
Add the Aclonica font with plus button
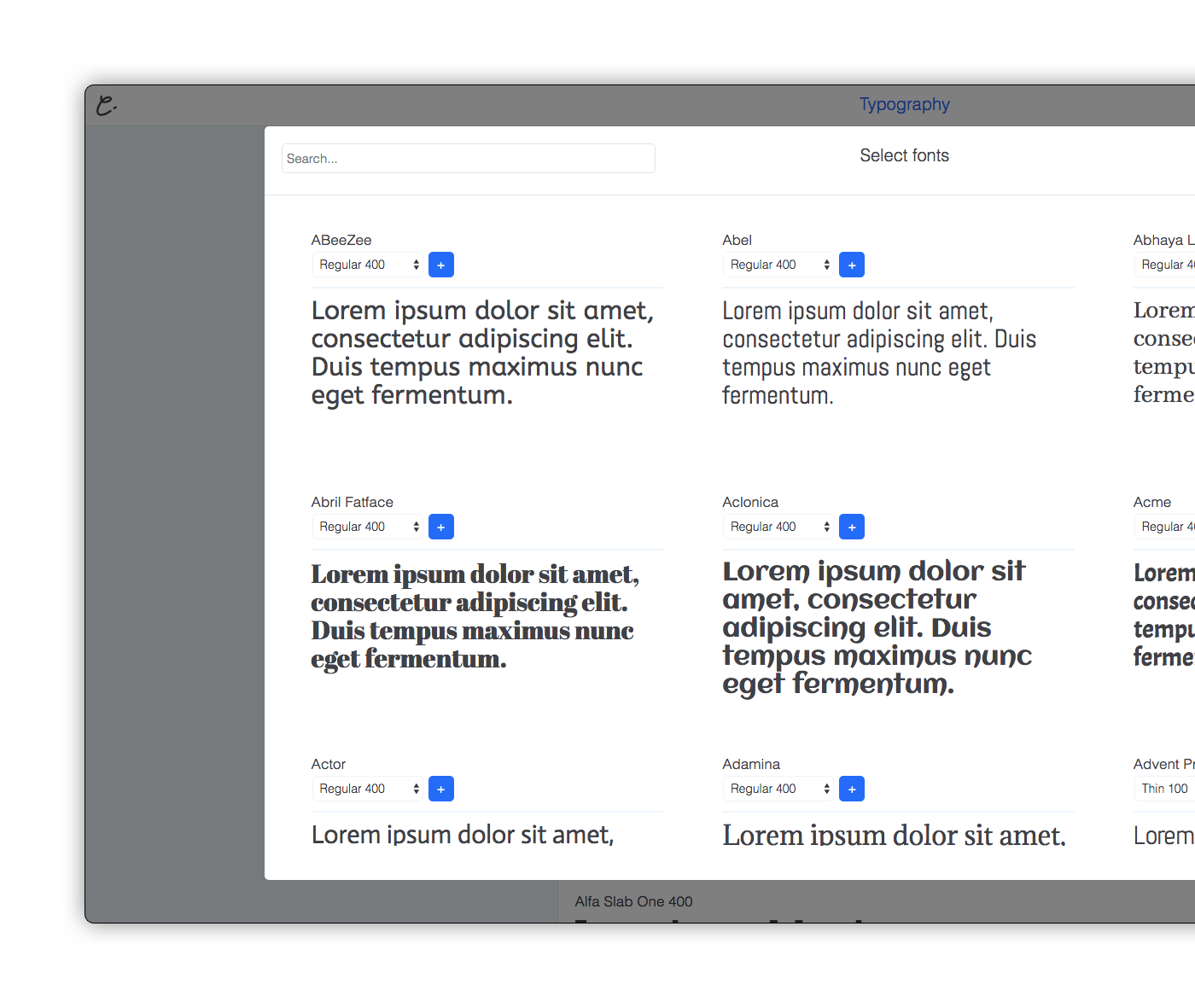click(852, 527)
